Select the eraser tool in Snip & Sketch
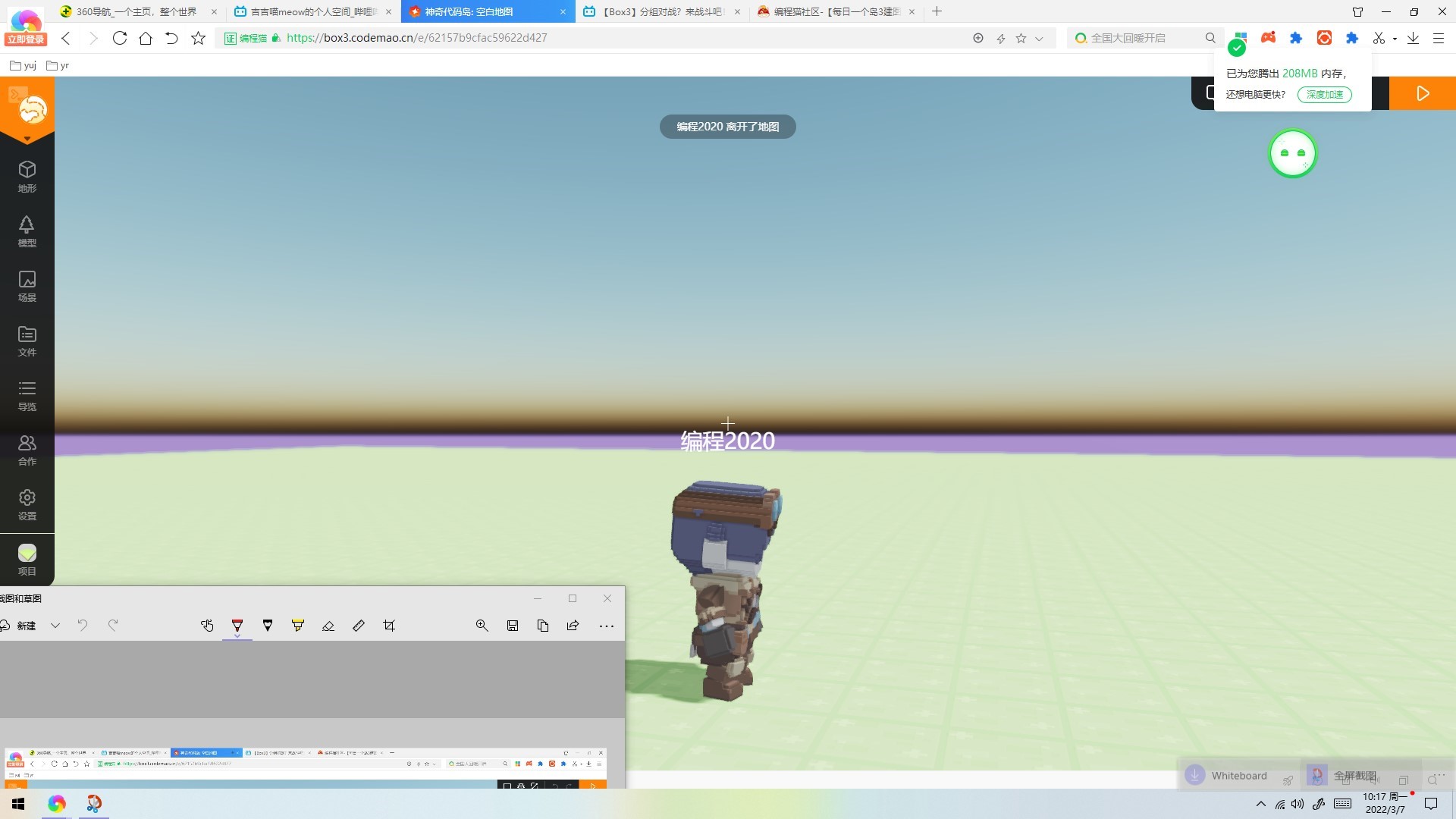This screenshot has height=819, width=1456. click(328, 626)
